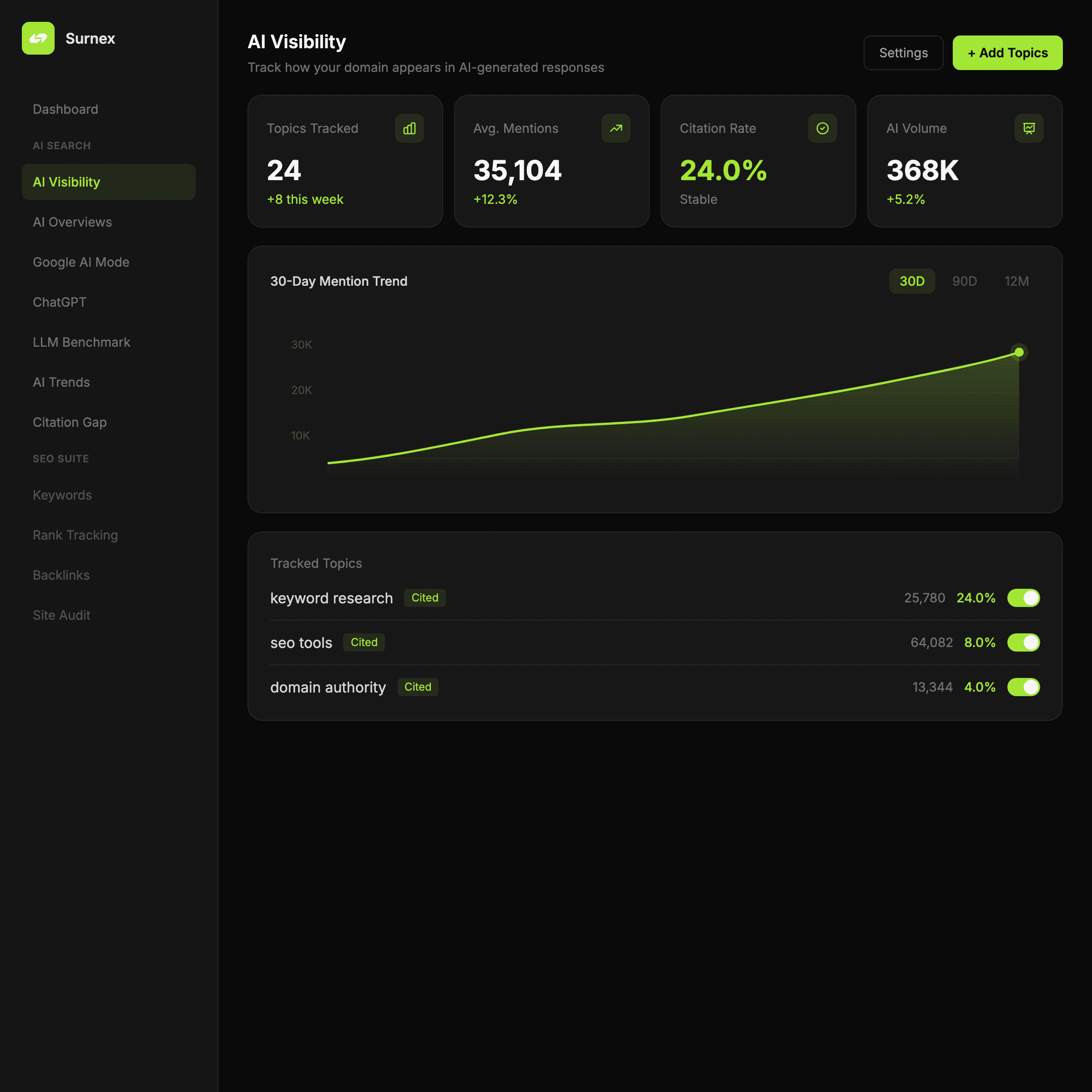This screenshot has height=1092, width=1092.
Task: Select LLM Benchmark in the sidebar
Action: click(x=81, y=342)
